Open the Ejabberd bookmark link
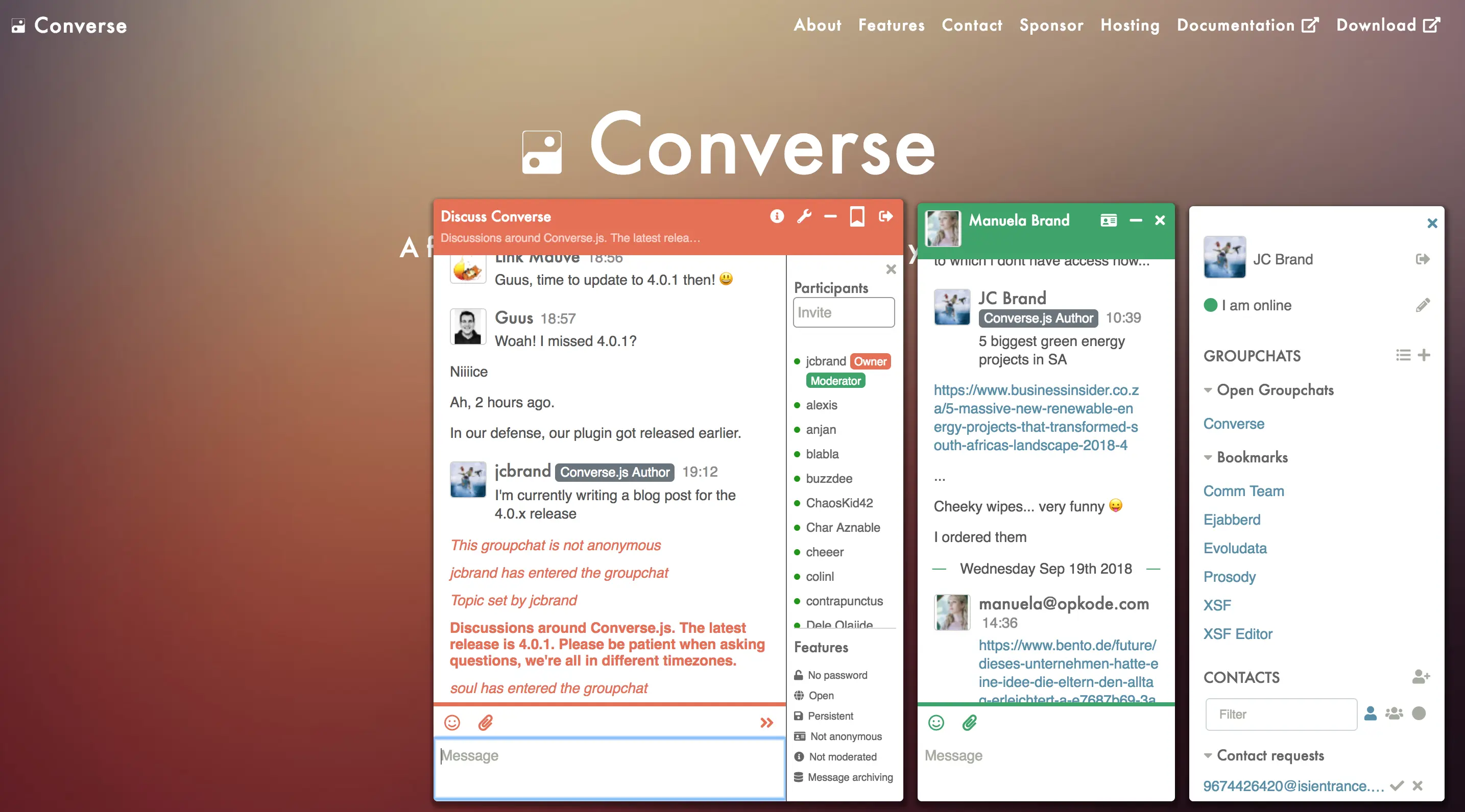Screen dimensions: 1465x812 click(1232, 520)
